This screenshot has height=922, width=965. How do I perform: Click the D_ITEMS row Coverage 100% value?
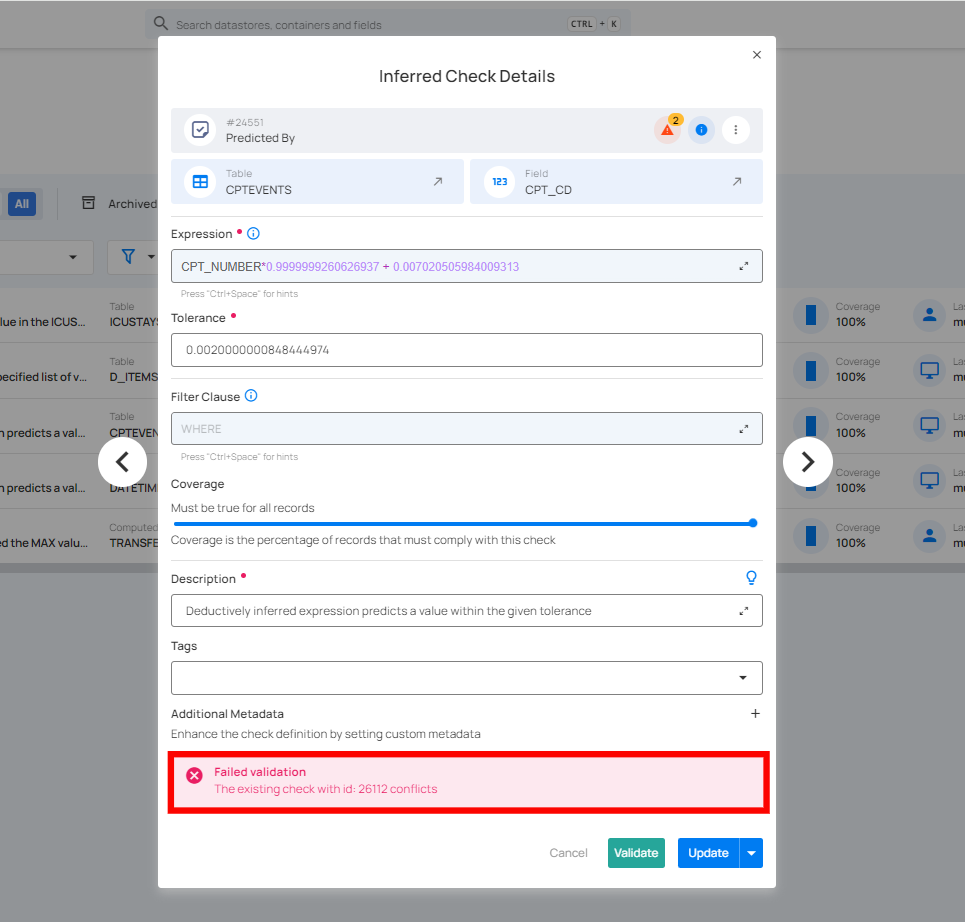(x=851, y=377)
